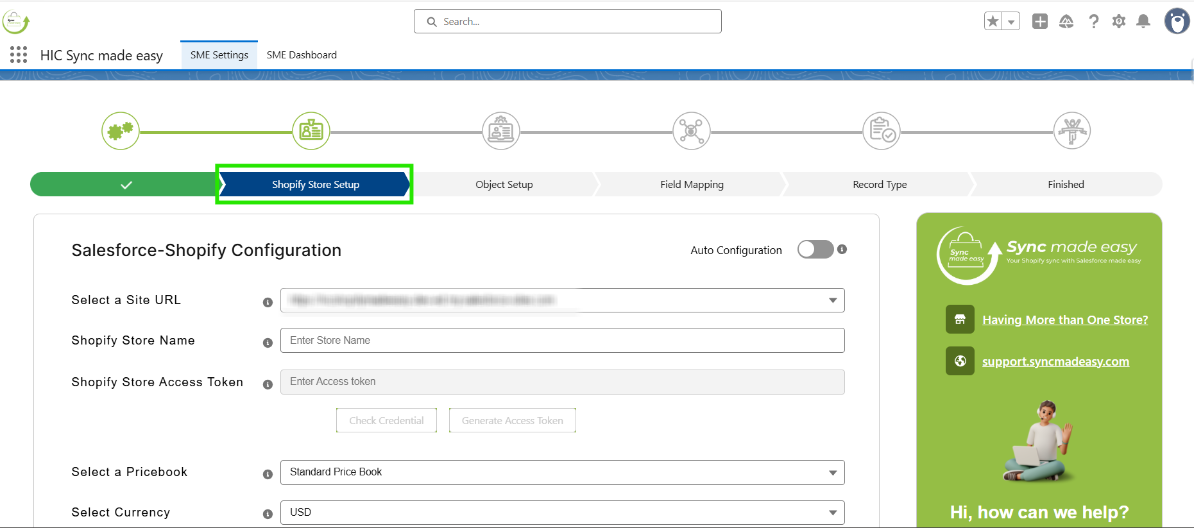Click the info icon beside Select a Pricebook
1194x528 pixels.
point(267,474)
